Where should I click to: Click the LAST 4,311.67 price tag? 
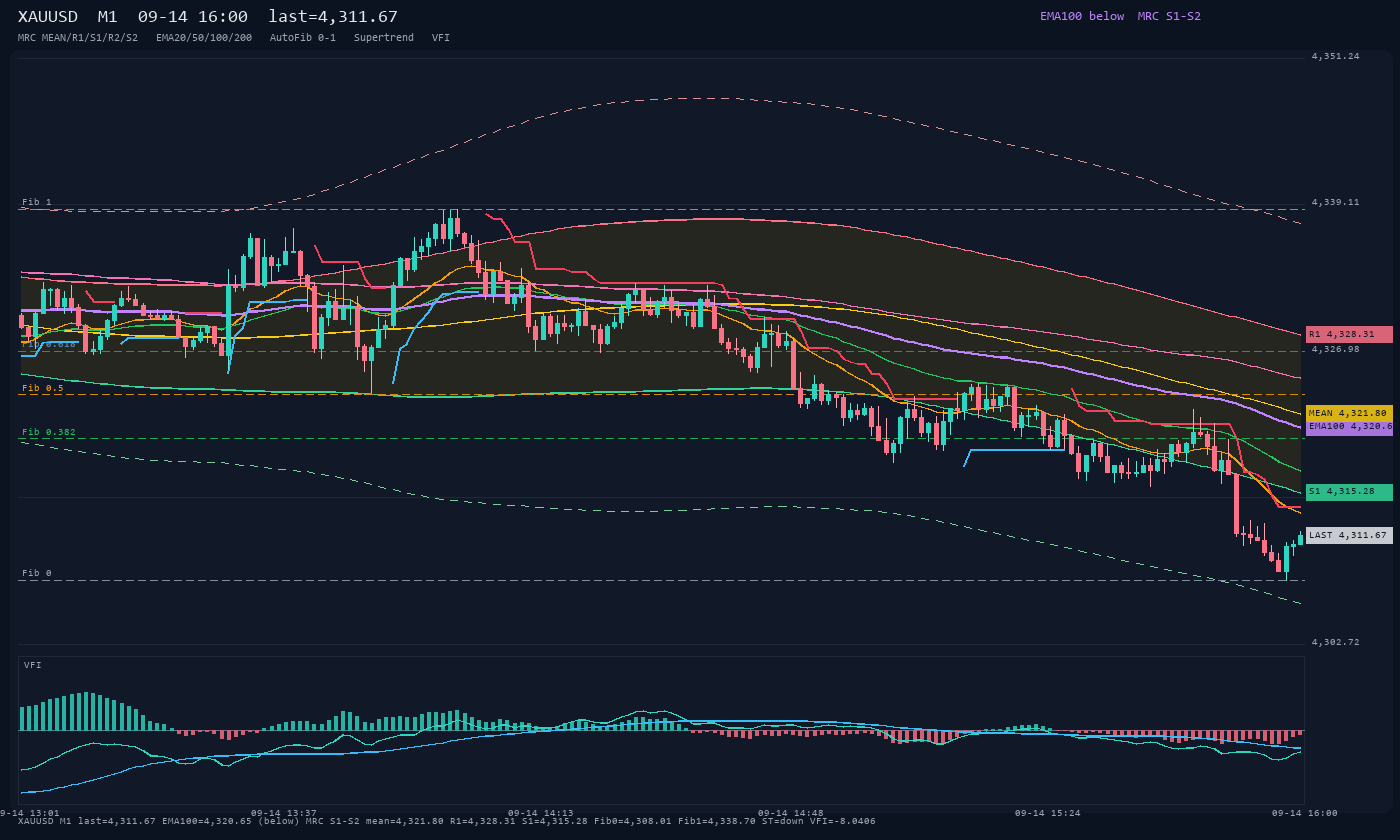tap(1349, 535)
